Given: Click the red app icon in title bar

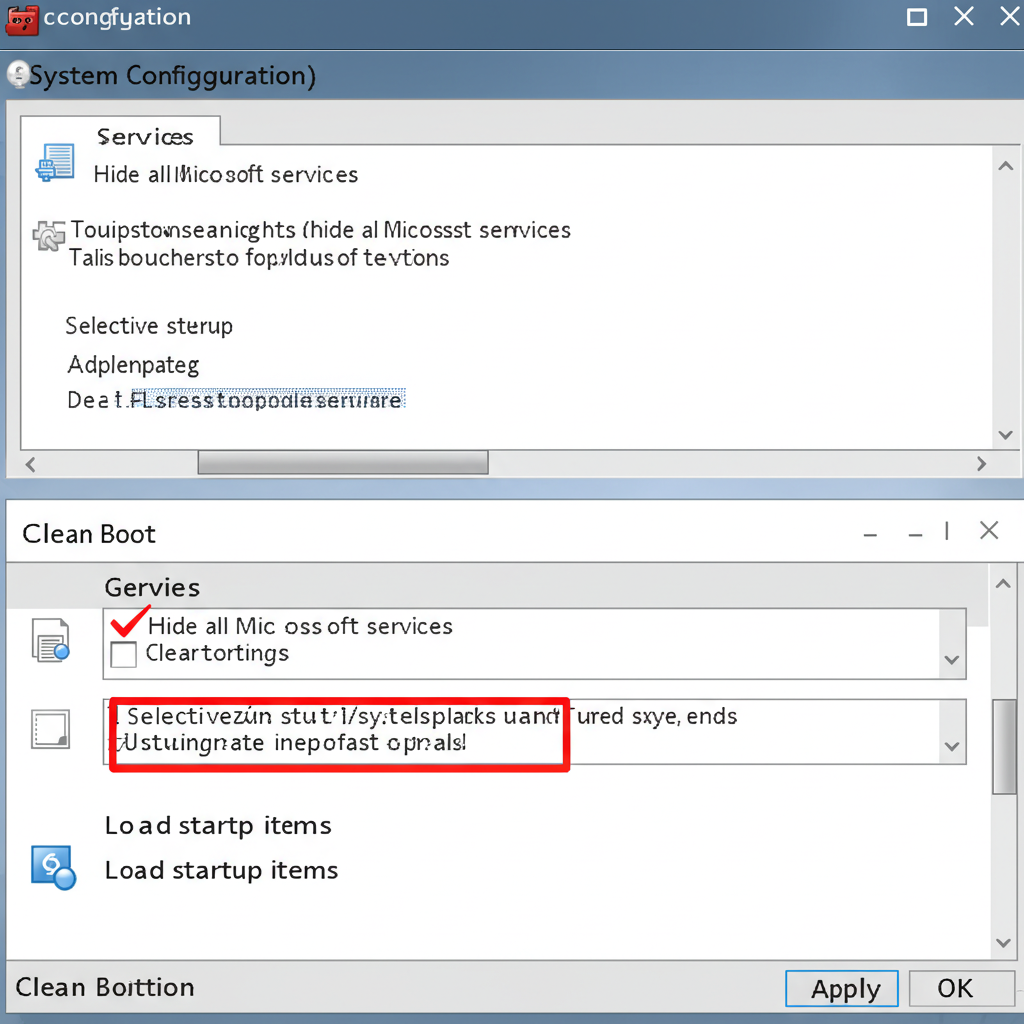Looking at the screenshot, I should [22, 20].
